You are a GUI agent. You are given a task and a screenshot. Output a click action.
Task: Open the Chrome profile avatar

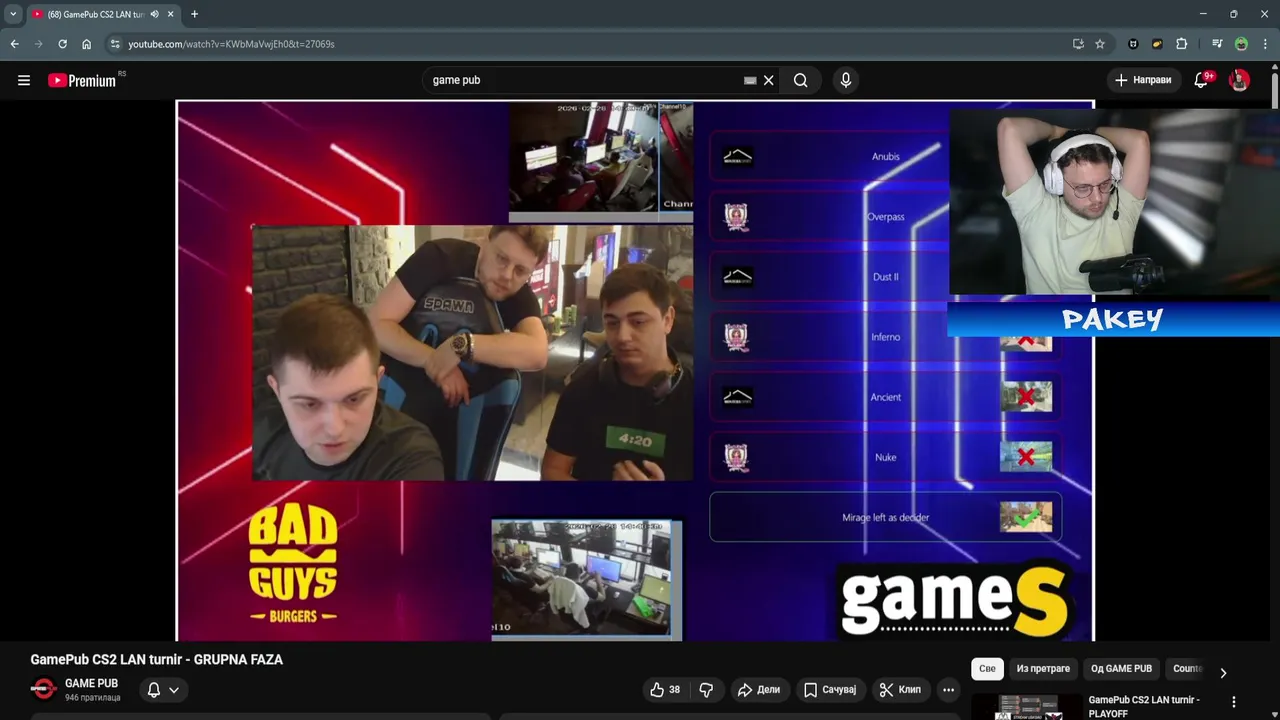(1241, 44)
